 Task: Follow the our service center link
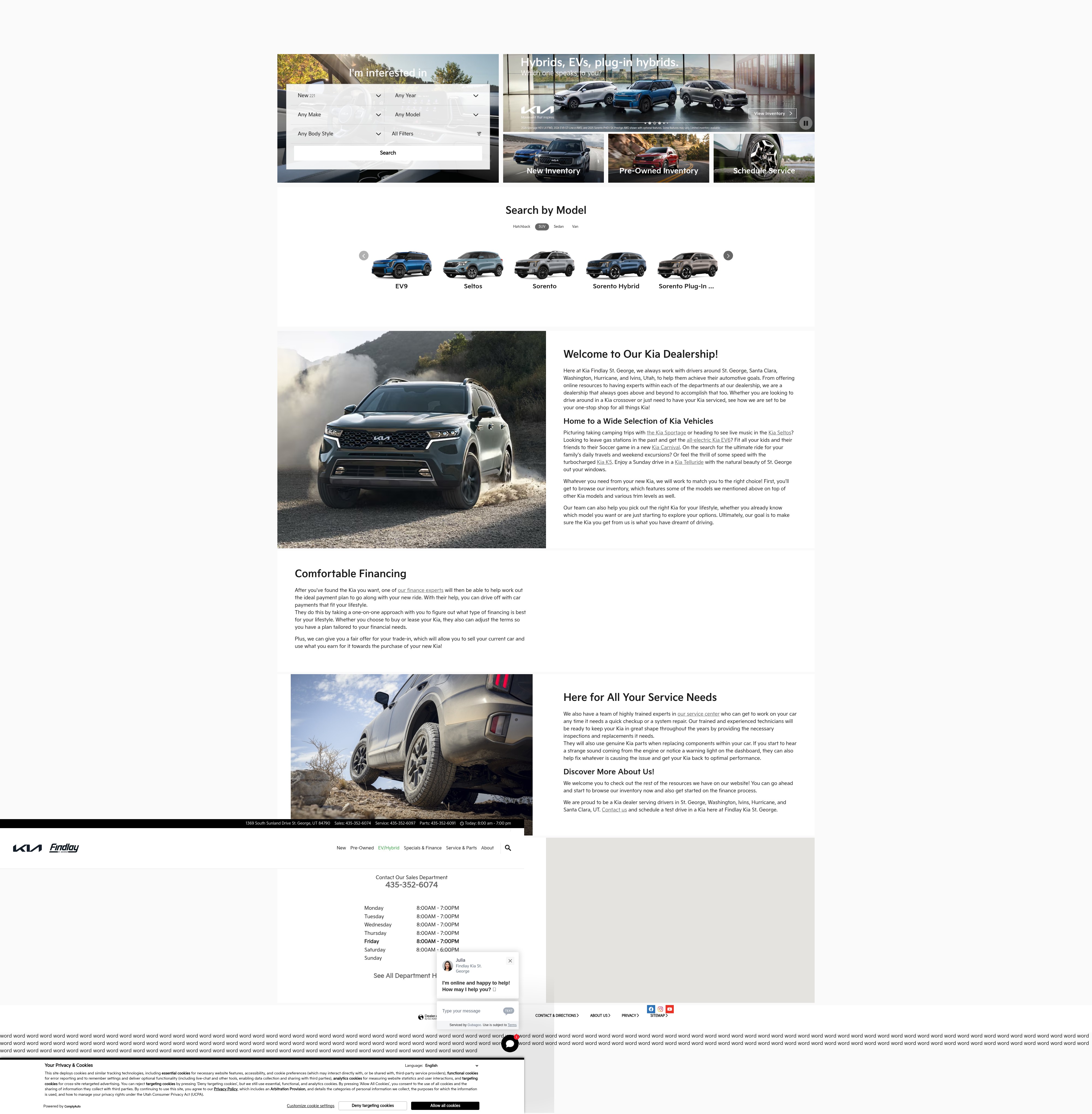click(698, 714)
